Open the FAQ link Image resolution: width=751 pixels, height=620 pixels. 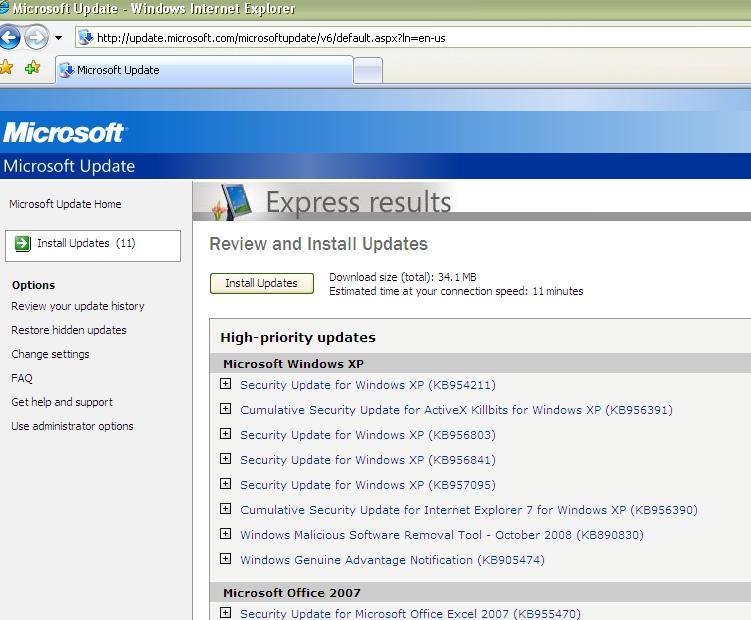pyautogui.click(x=22, y=378)
